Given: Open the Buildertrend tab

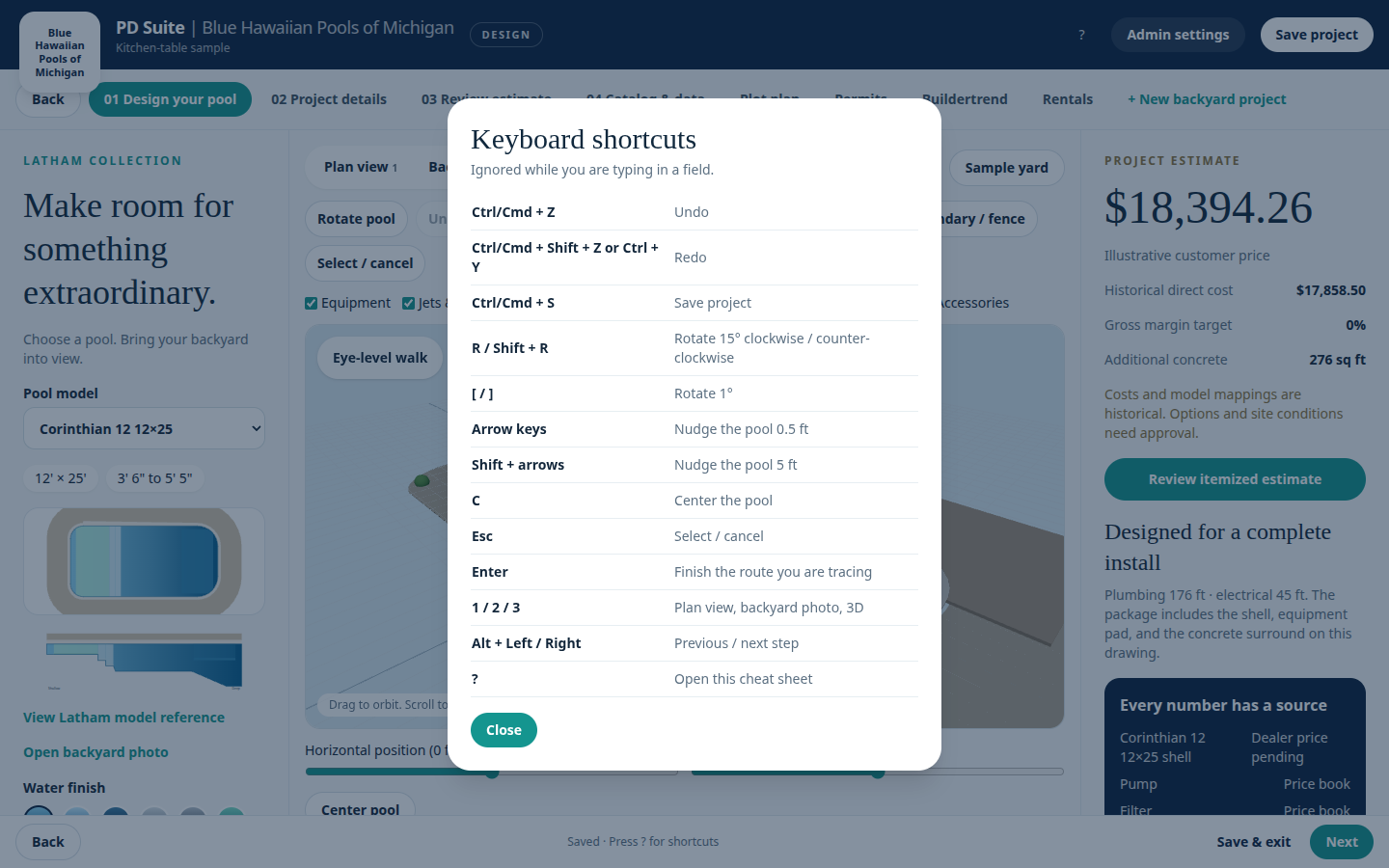Looking at the screenshot, I should coord(965,99).
